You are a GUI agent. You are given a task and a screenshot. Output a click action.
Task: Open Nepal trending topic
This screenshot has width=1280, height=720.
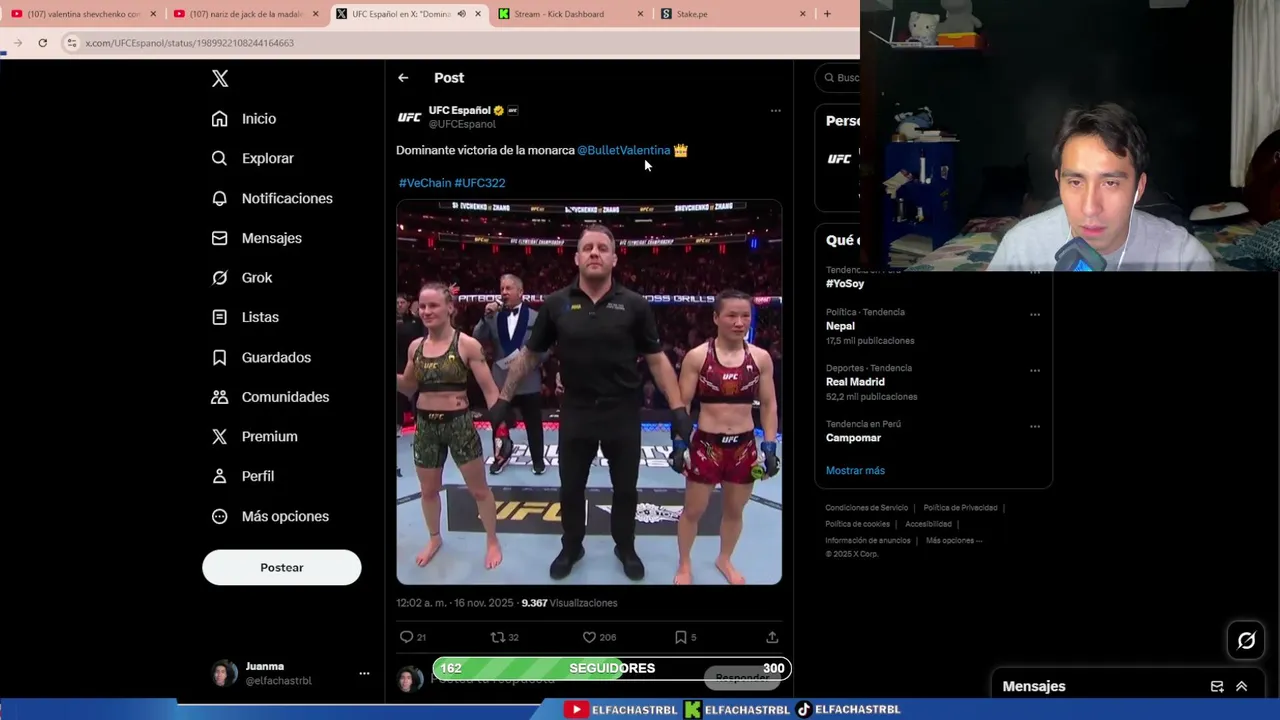pos(840,326)
